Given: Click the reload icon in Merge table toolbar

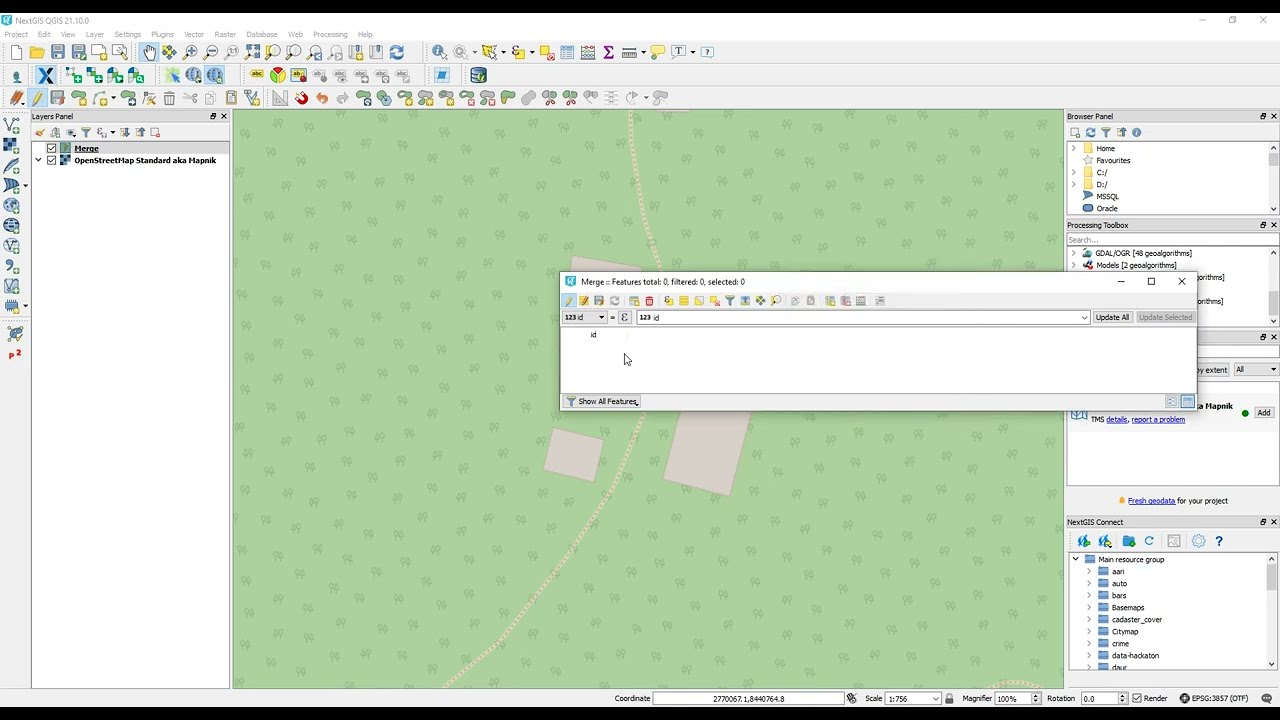Looking at the screenshot, I should point(615,301).
